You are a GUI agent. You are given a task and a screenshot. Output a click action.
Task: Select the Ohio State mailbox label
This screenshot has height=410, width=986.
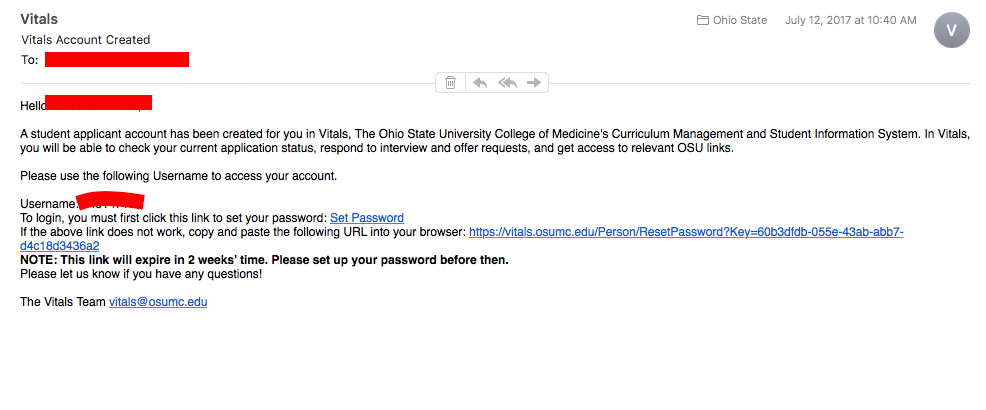pyautogui.click(x=740, y=20)
